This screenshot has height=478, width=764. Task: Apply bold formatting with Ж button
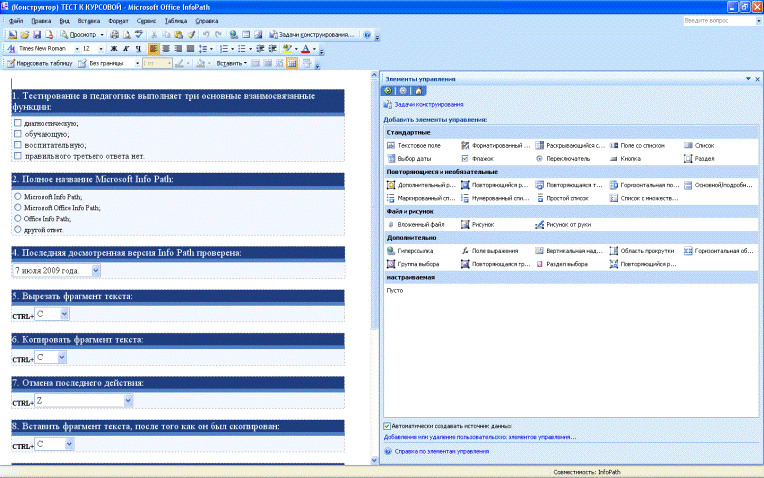click(114, 48)
